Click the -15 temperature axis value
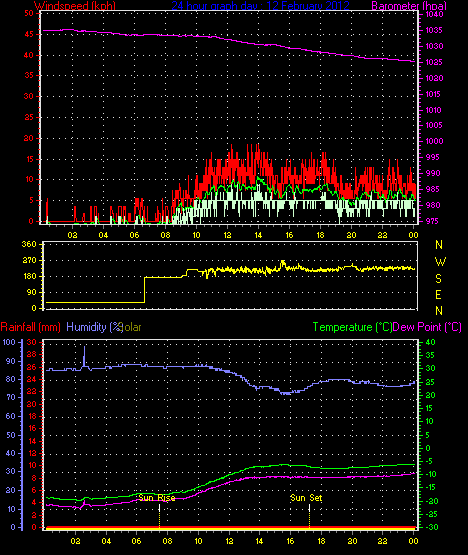Screen dimensions: 468x555 click(430, 488)
